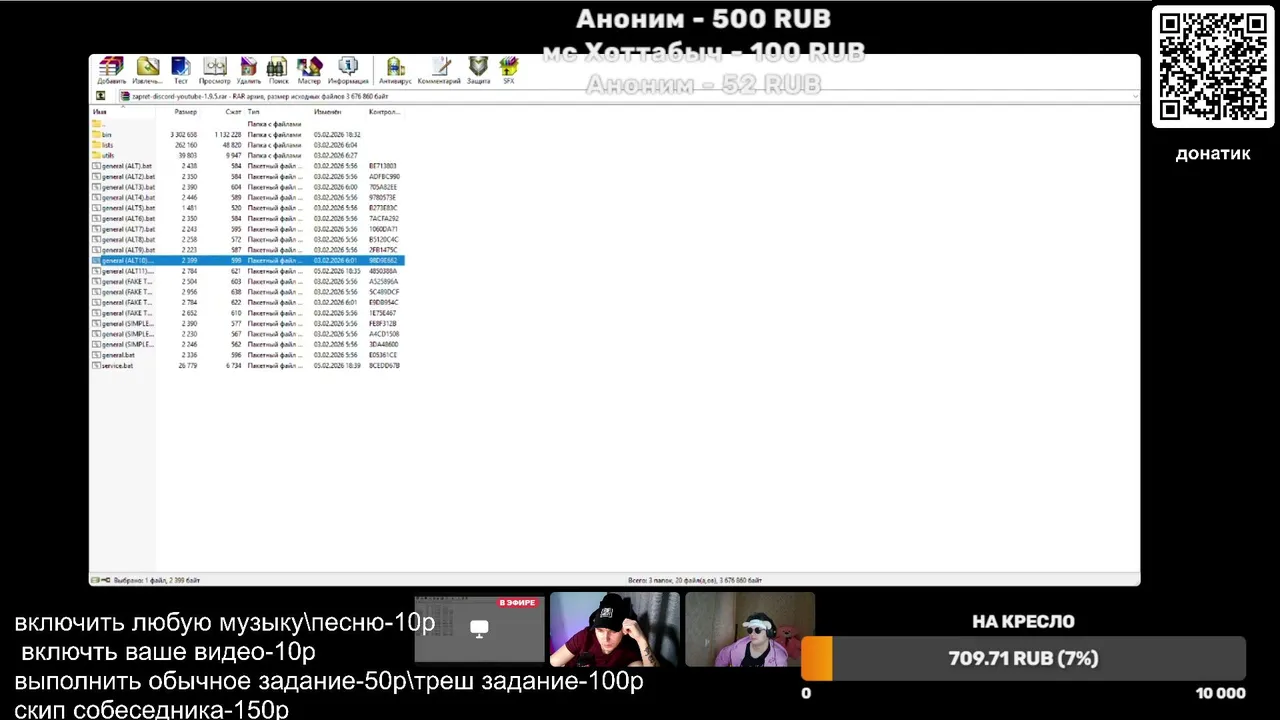Click the webcam of person in black cap

tap(614, 629)
